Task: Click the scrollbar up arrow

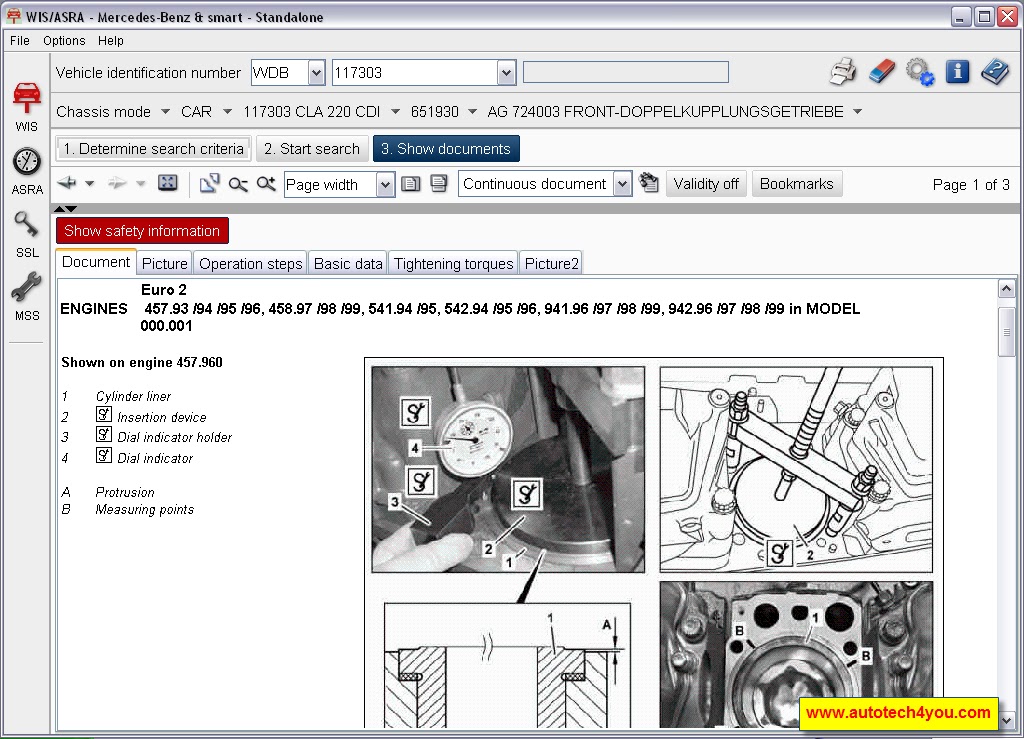Action: [x=1006, y=288]
